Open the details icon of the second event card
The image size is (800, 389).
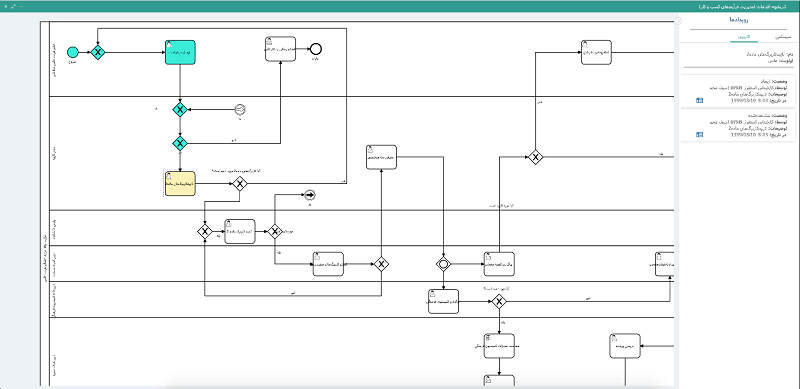coord(699,135)
